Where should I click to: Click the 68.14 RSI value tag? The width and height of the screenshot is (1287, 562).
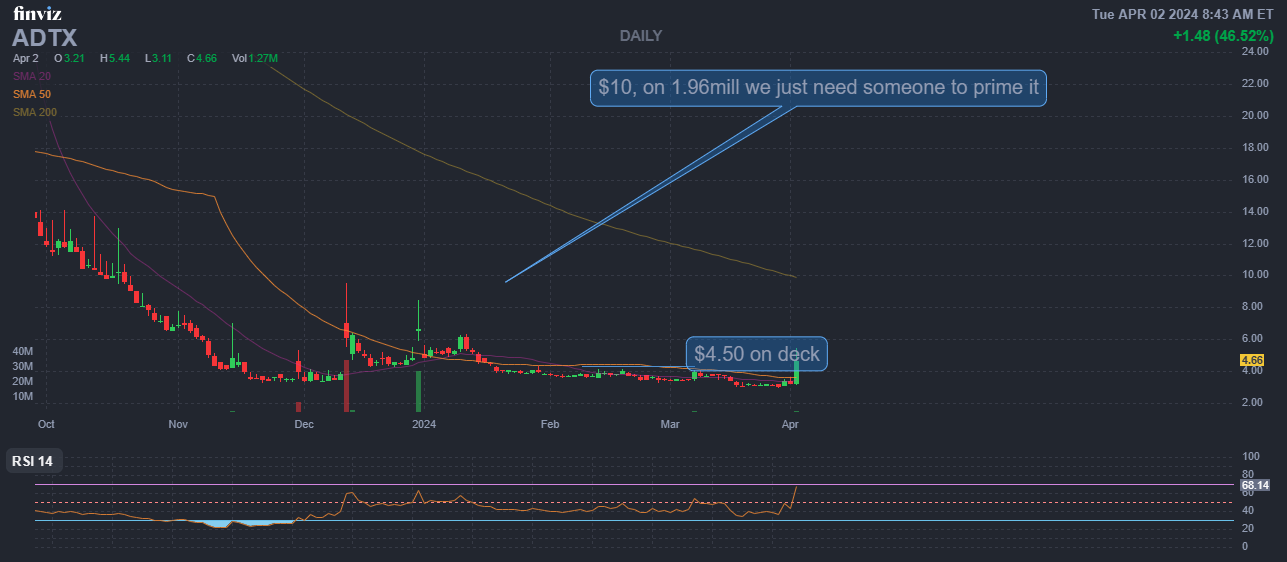click(1253, 486)
